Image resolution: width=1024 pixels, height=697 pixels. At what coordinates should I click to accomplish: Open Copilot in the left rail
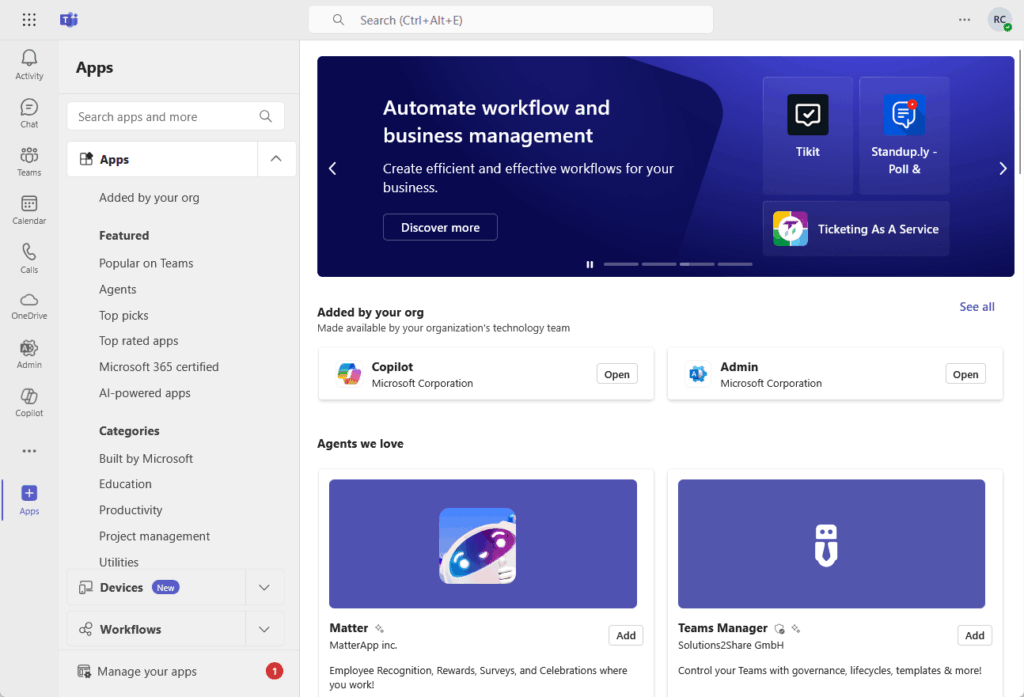click(x=29, y=402)
